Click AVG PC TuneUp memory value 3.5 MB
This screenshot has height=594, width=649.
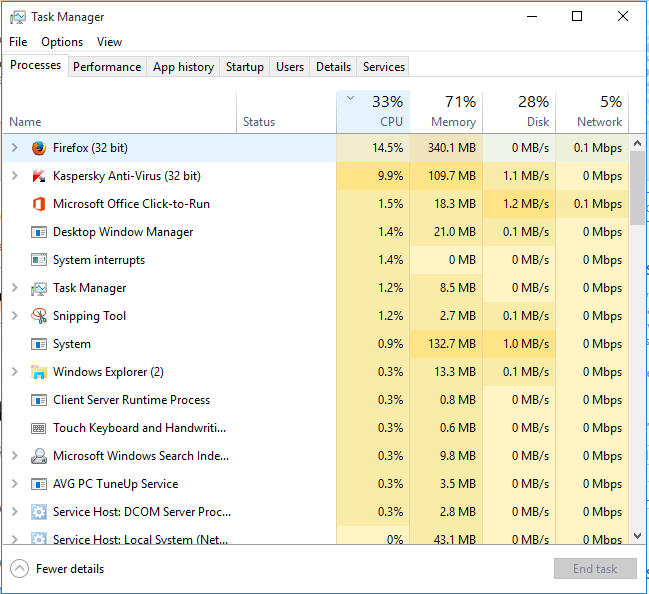458,484
